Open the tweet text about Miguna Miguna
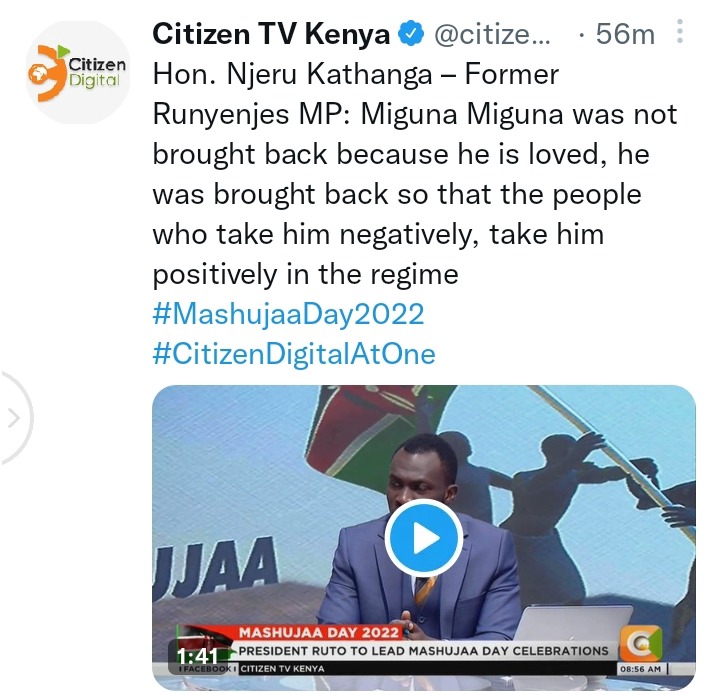720x695 pixels. point(415,174)
